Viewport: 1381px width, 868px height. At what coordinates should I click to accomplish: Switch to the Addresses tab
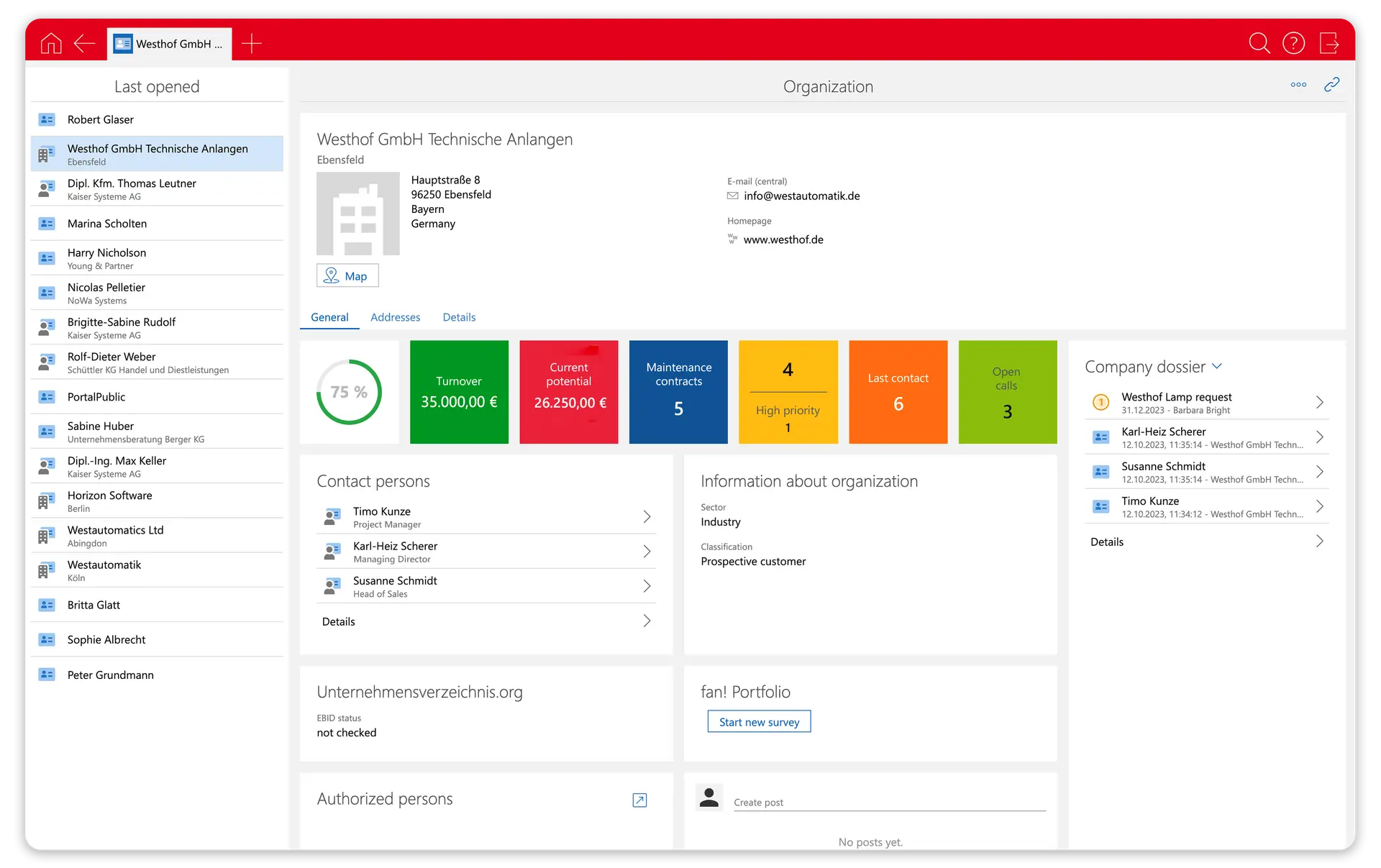pyautogui.click(x=395, y=317)
